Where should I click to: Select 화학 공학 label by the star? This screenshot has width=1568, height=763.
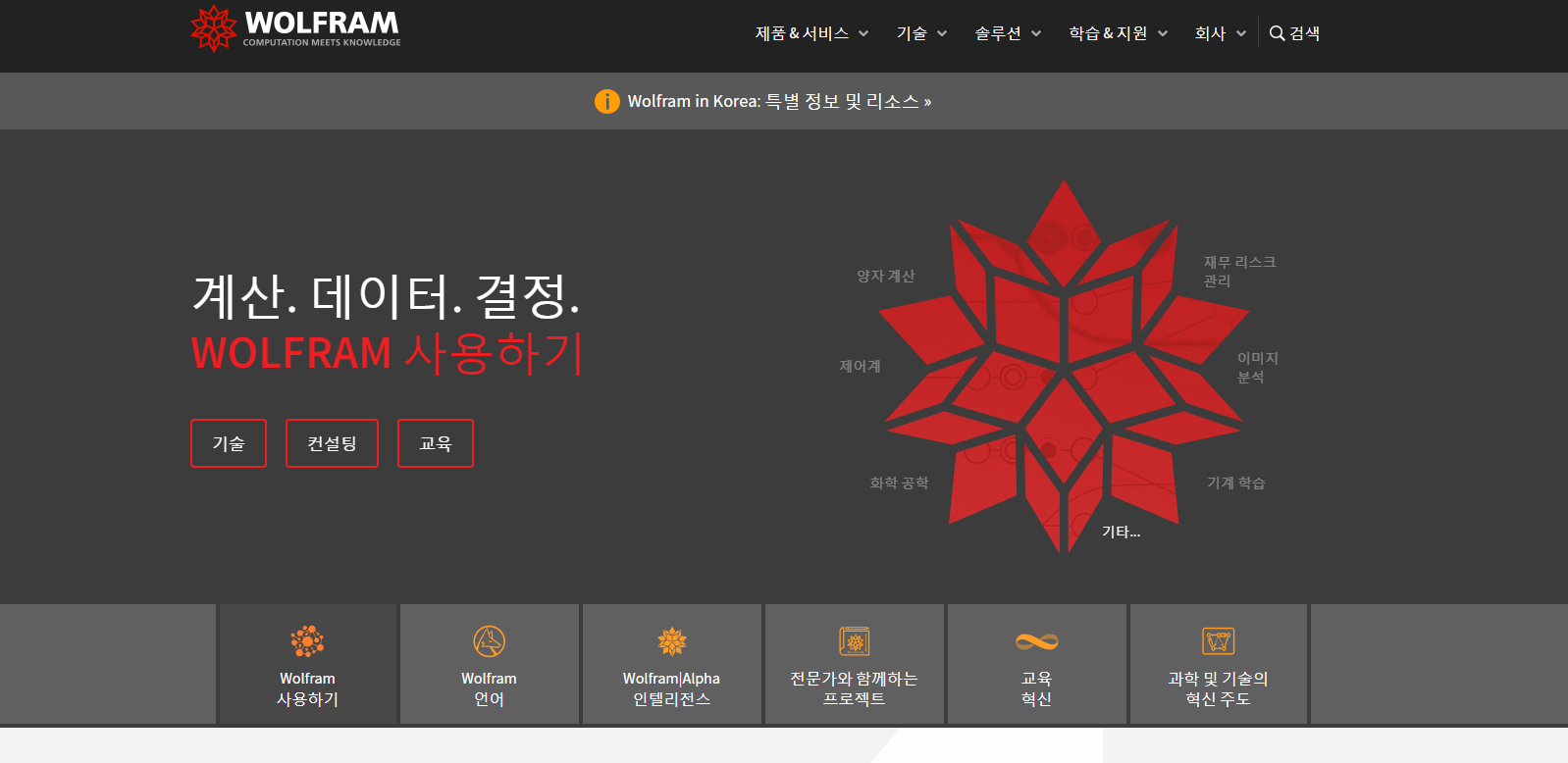pyautogui.click(x=899, y=483)
